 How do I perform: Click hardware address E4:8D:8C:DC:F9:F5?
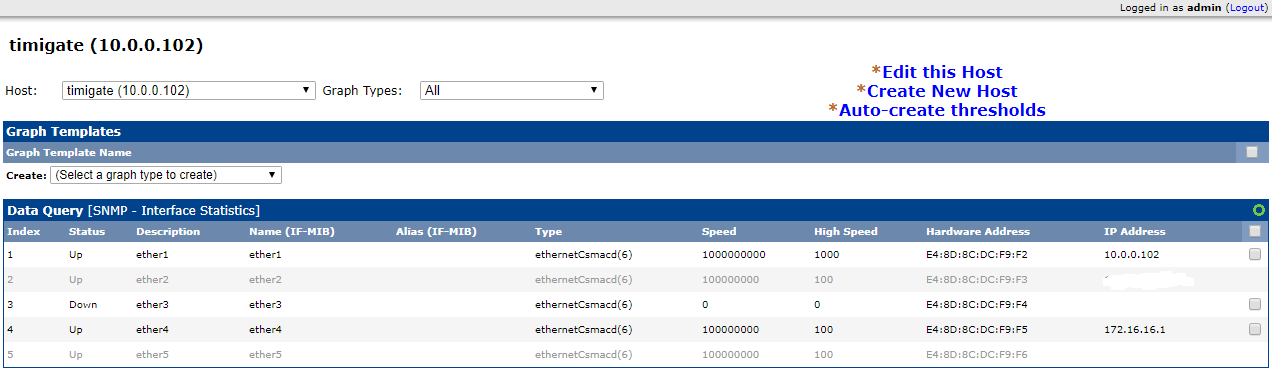point(977,329)
